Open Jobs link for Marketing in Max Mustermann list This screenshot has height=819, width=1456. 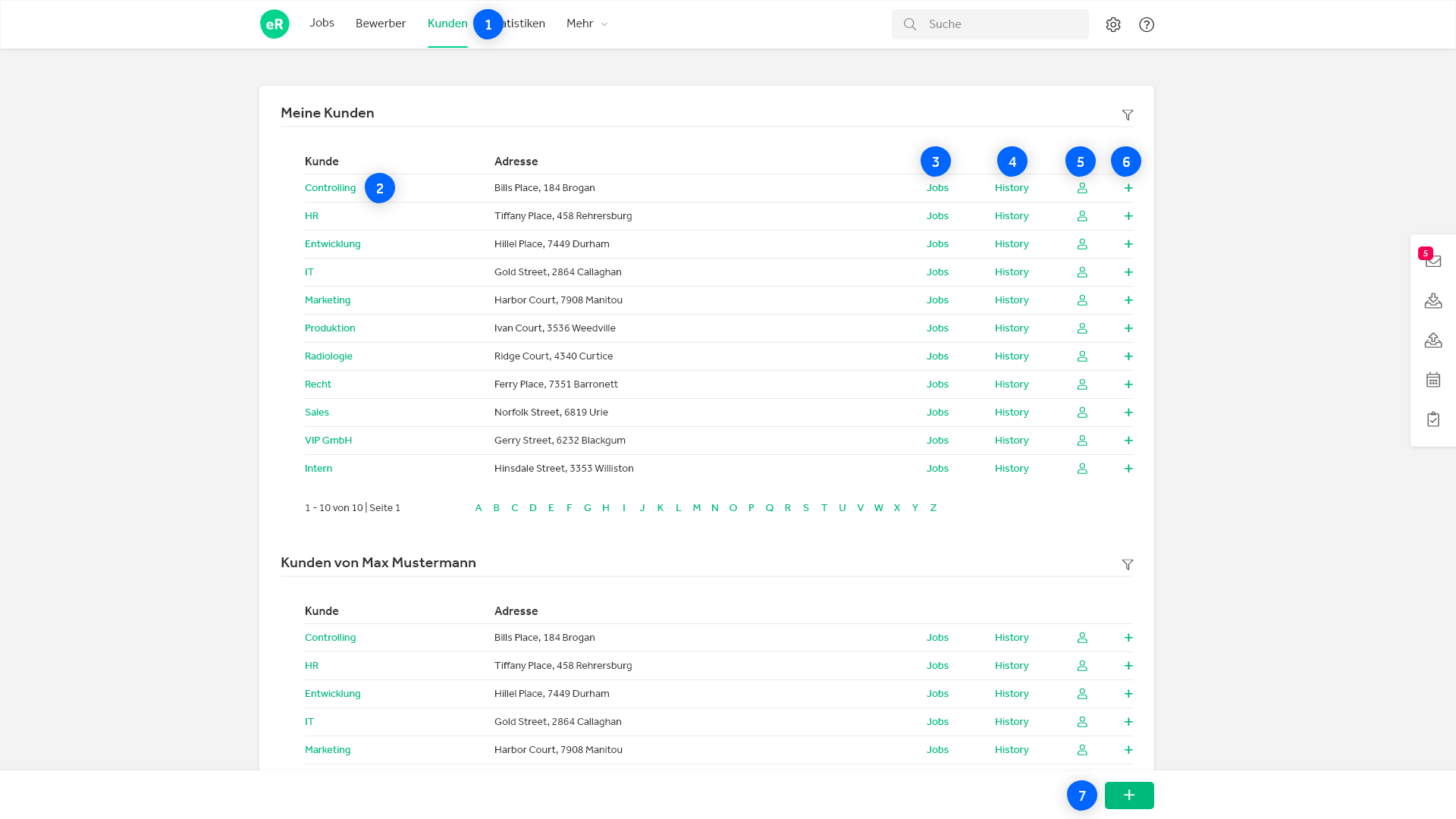click(937, 750)
